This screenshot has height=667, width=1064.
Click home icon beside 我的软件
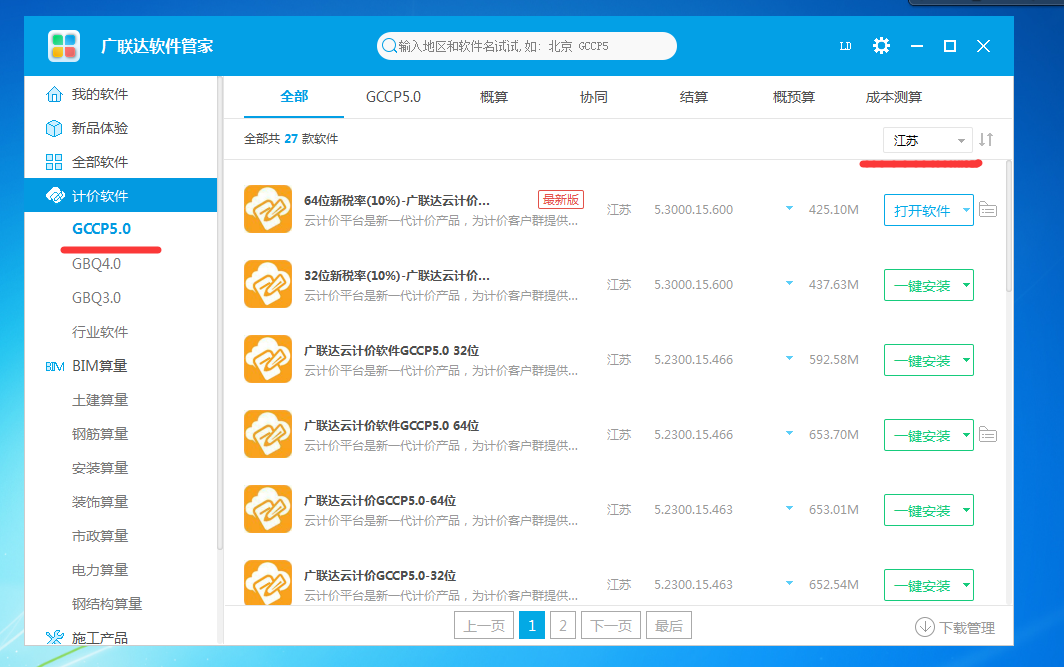pyautogui.click(x=54, y=94)
